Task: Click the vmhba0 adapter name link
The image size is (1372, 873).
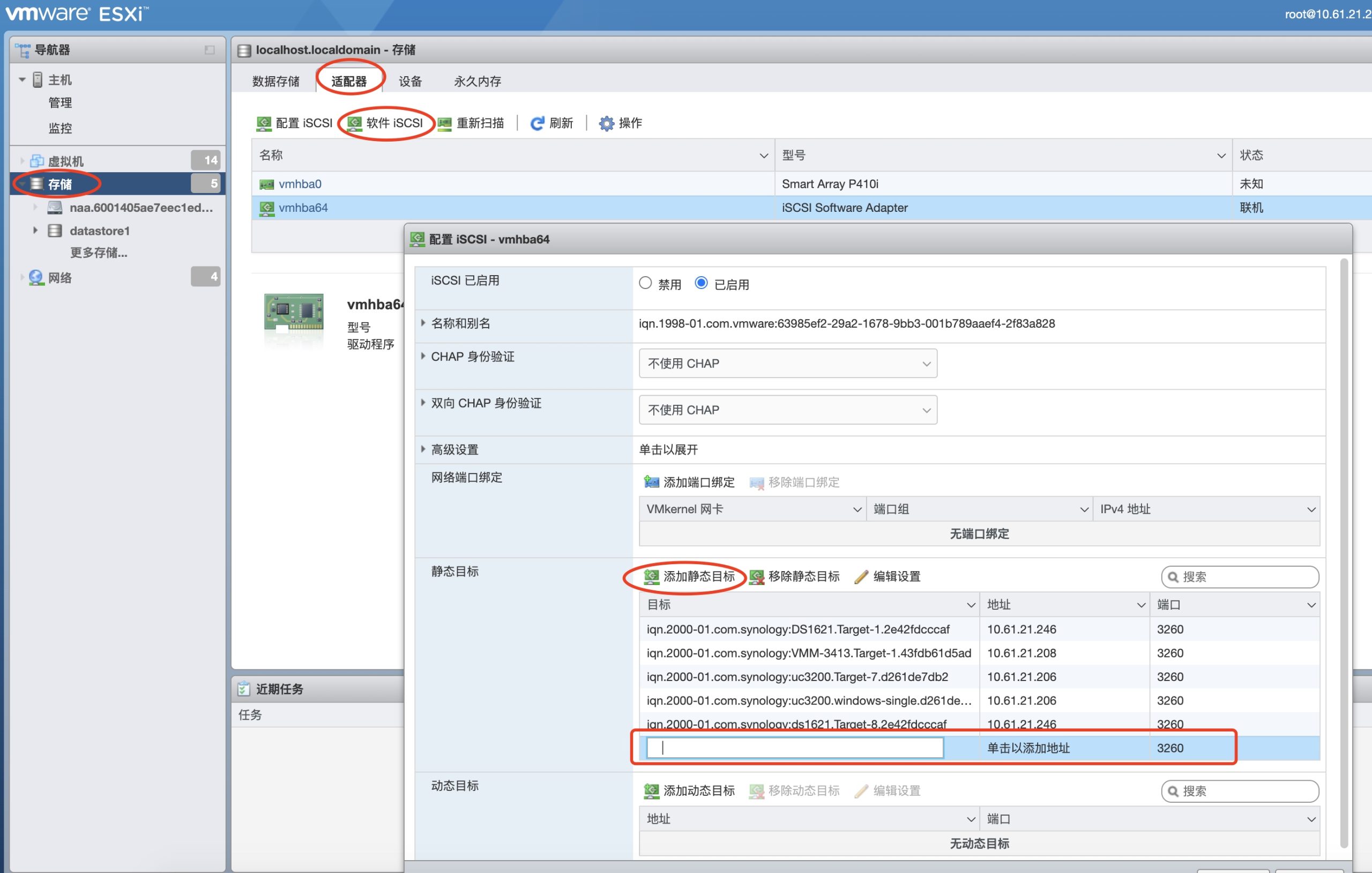Action: [x=300, y=184]
